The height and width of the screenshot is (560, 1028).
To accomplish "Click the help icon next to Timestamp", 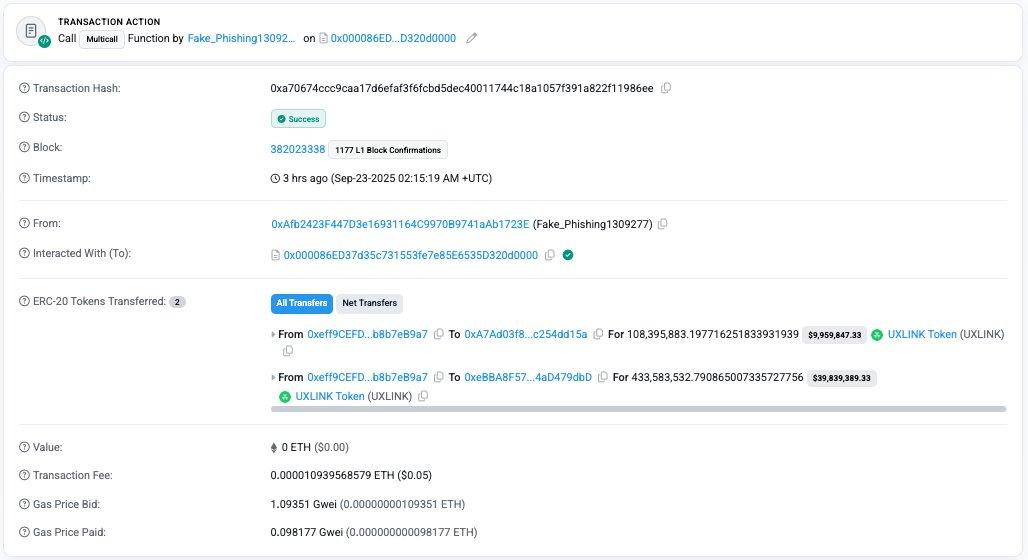I will pos(24,178).
